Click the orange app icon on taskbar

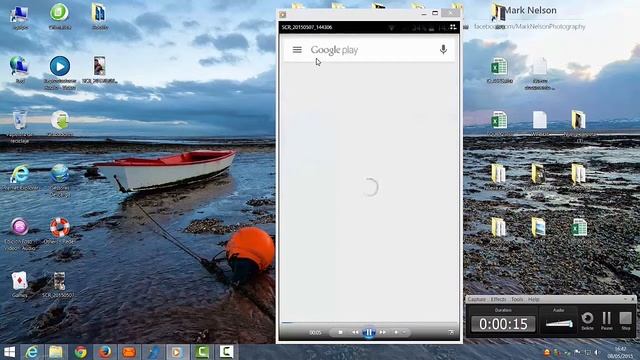(129, 352)
